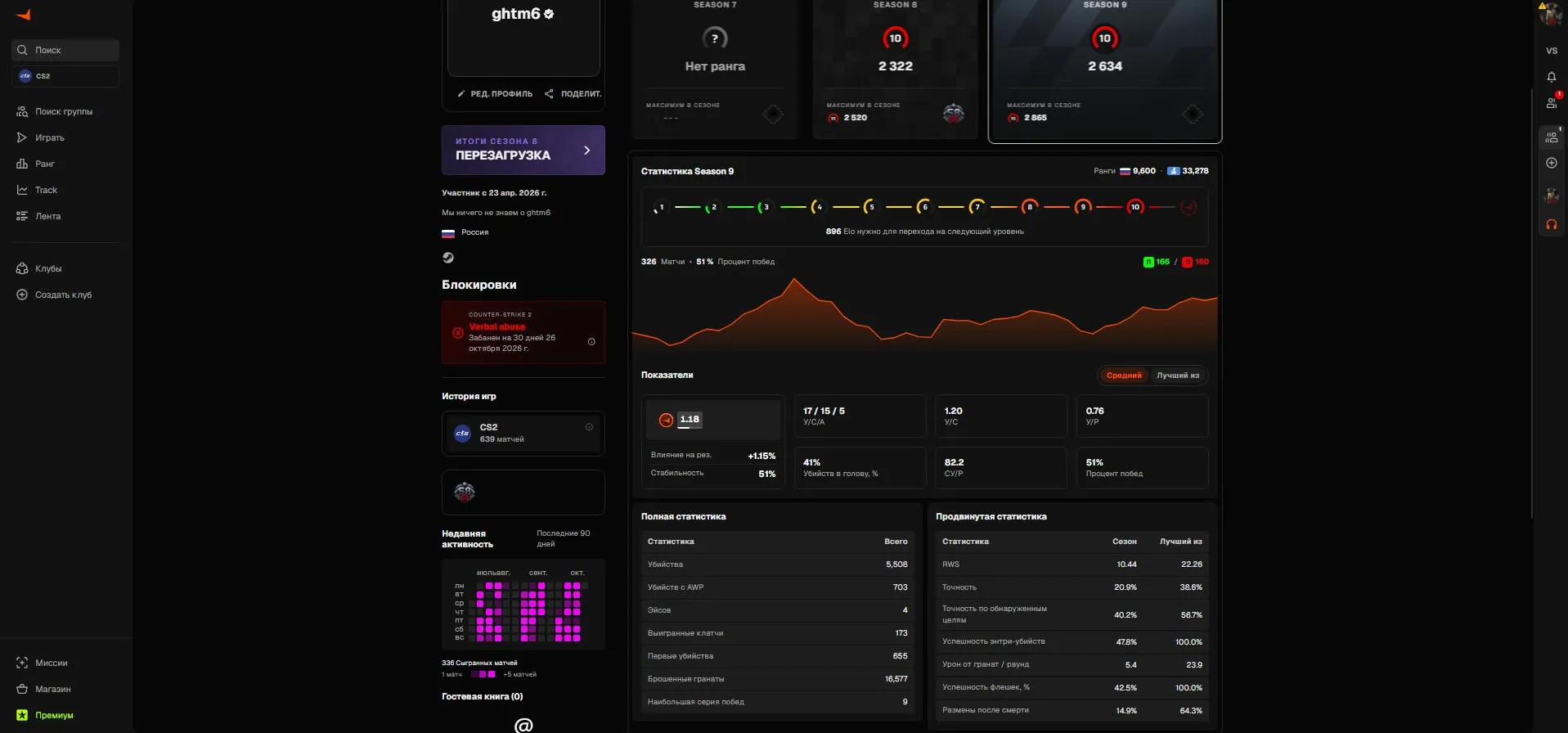The width and height of the screenshot is (1568, 733).
Task: Select the level 8 marker on progress track
Action: click(x=1029, y=207)
